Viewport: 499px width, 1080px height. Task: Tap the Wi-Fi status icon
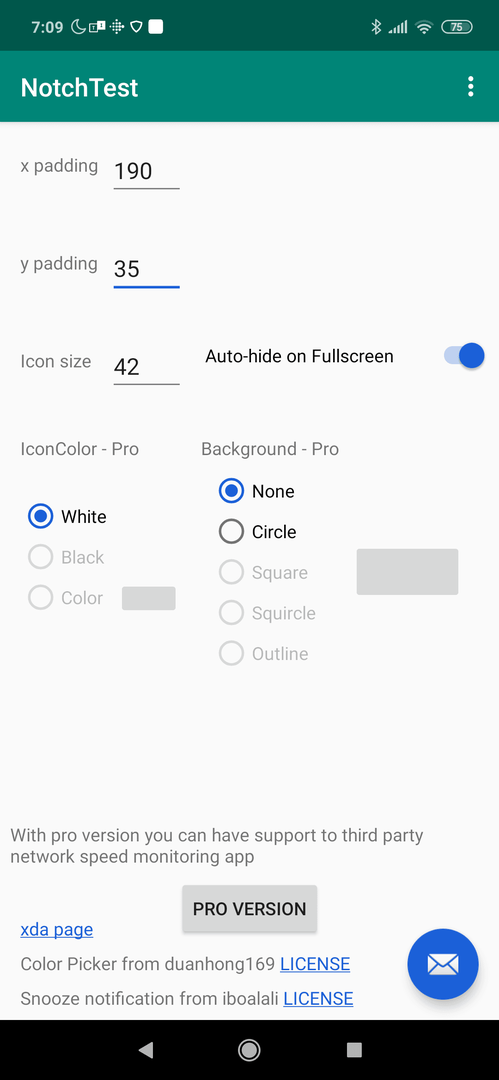click(425, 27)
